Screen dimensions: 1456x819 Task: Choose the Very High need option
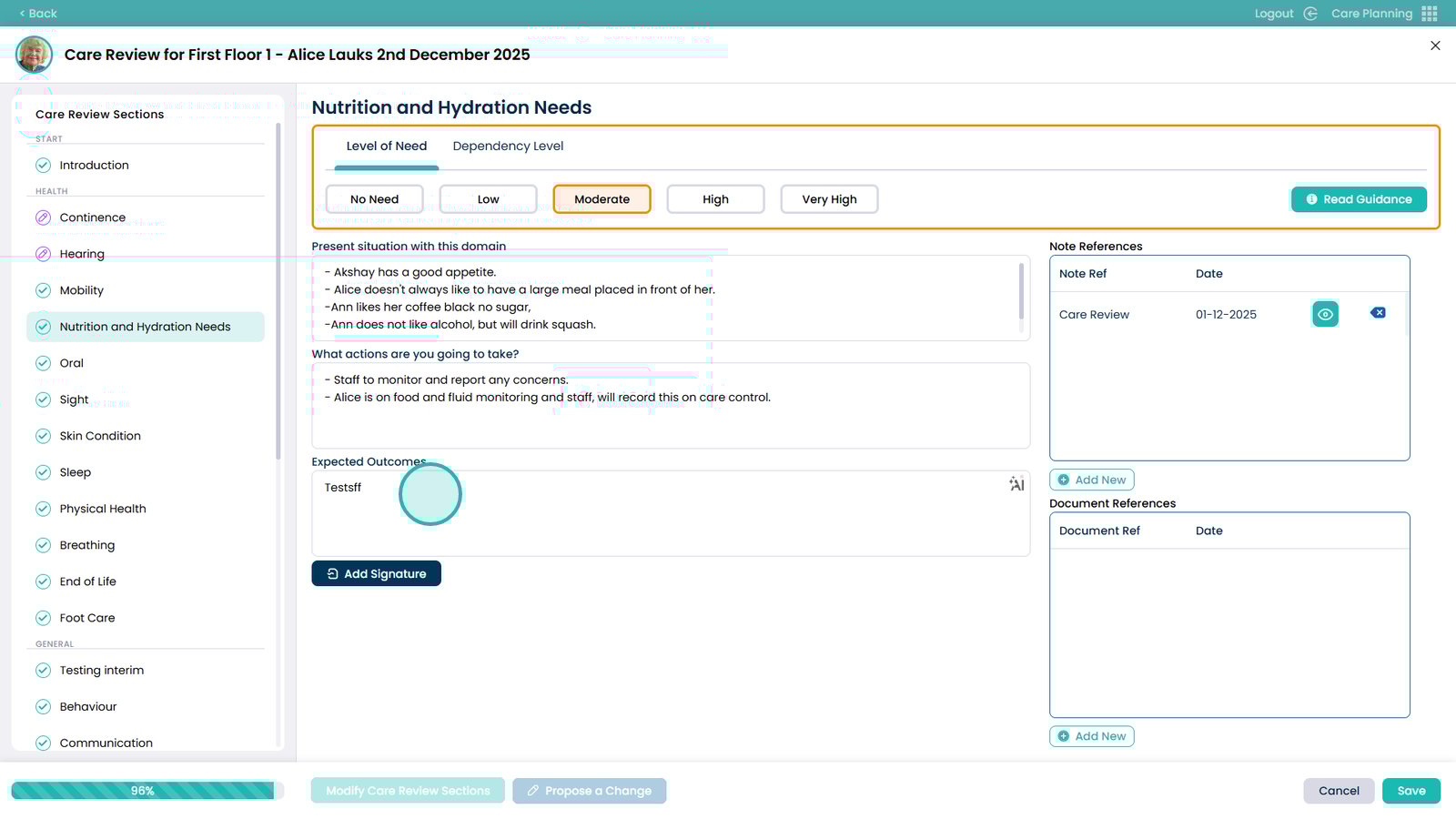tap(829, 199)
